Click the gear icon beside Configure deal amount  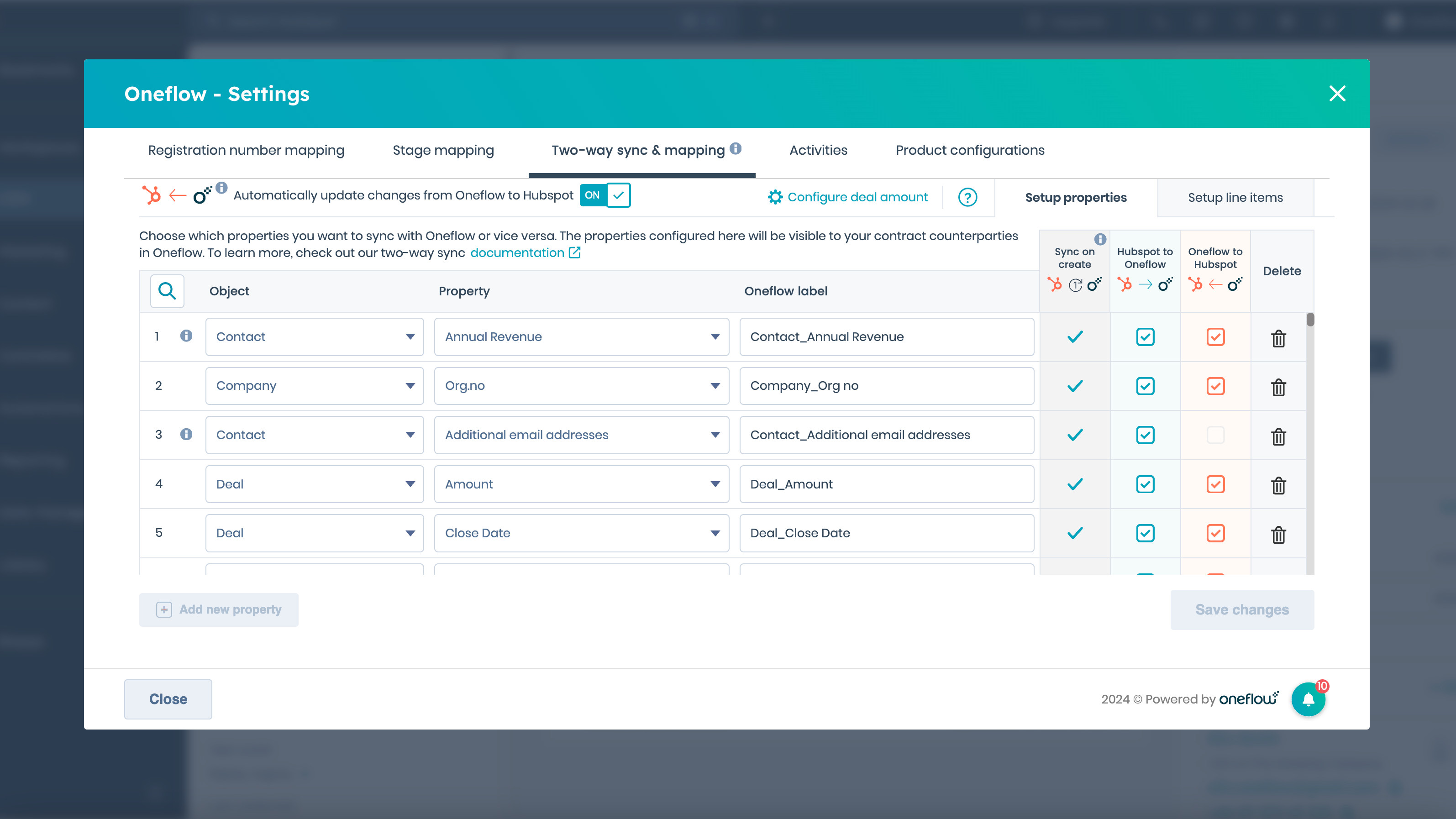(x=775, y=197)
